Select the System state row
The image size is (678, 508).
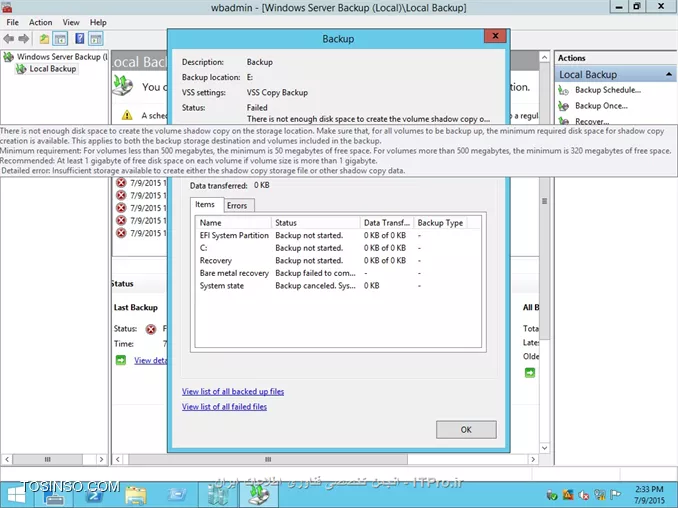[x=338, y=286]
